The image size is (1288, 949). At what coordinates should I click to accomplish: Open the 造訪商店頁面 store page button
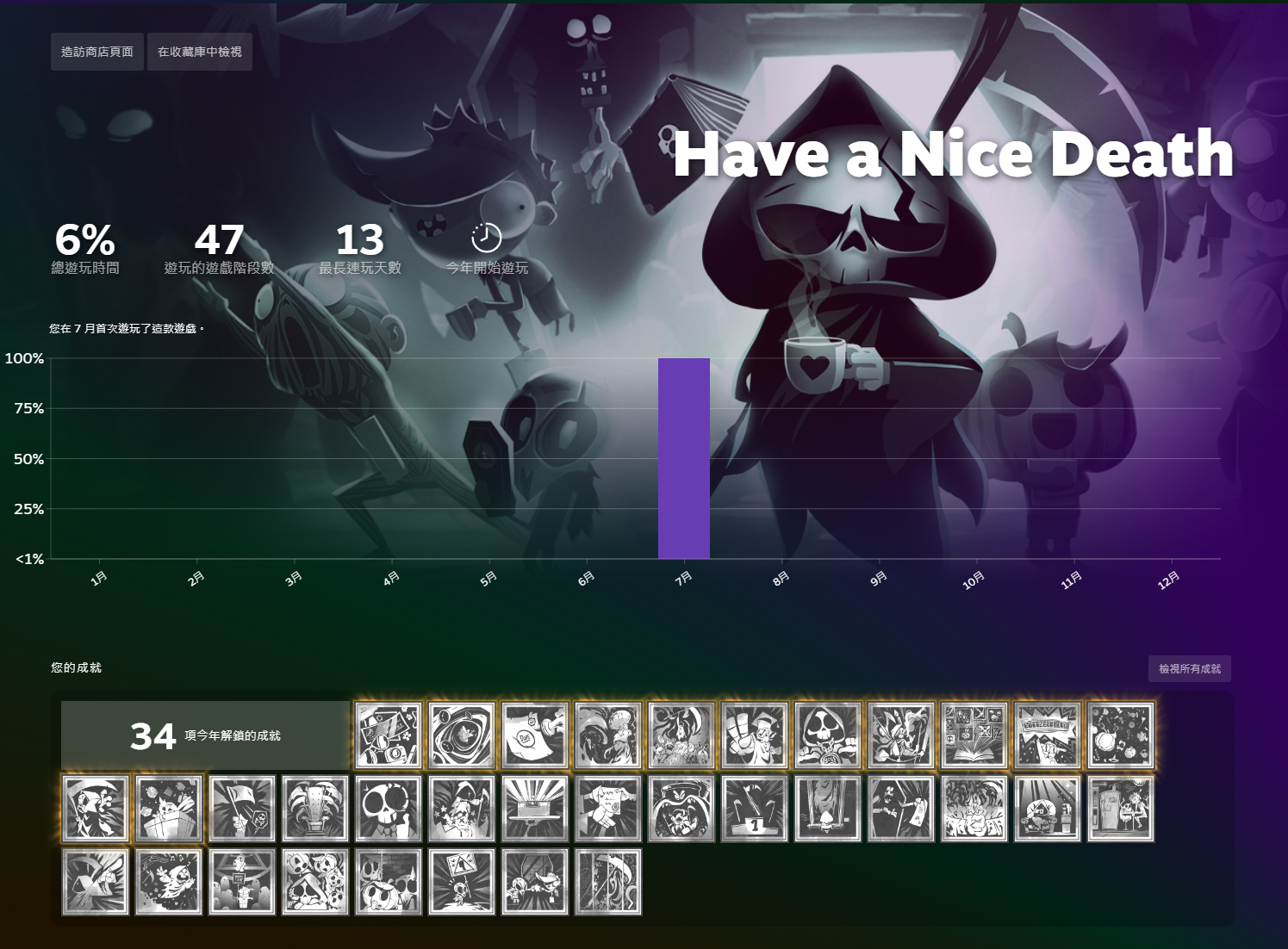(x=97, y=52)
